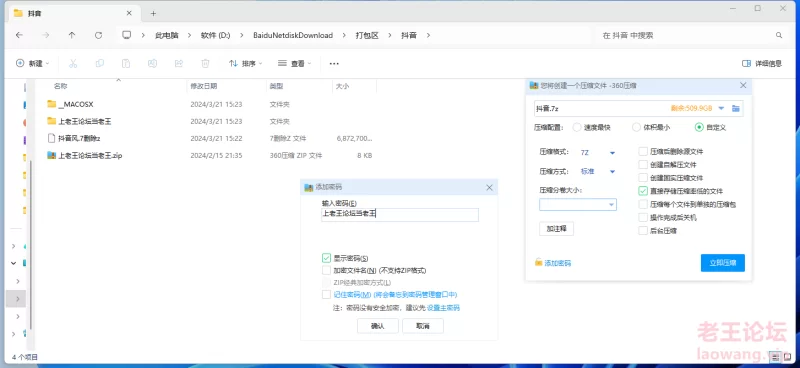
Task: Enable 操作完成后关机 checkbox
Action: (x=643, y=217)
